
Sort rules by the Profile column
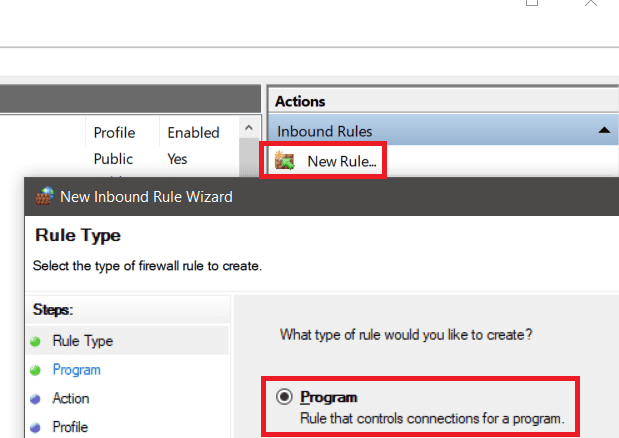pyautogui.click(x=114, y=133)
